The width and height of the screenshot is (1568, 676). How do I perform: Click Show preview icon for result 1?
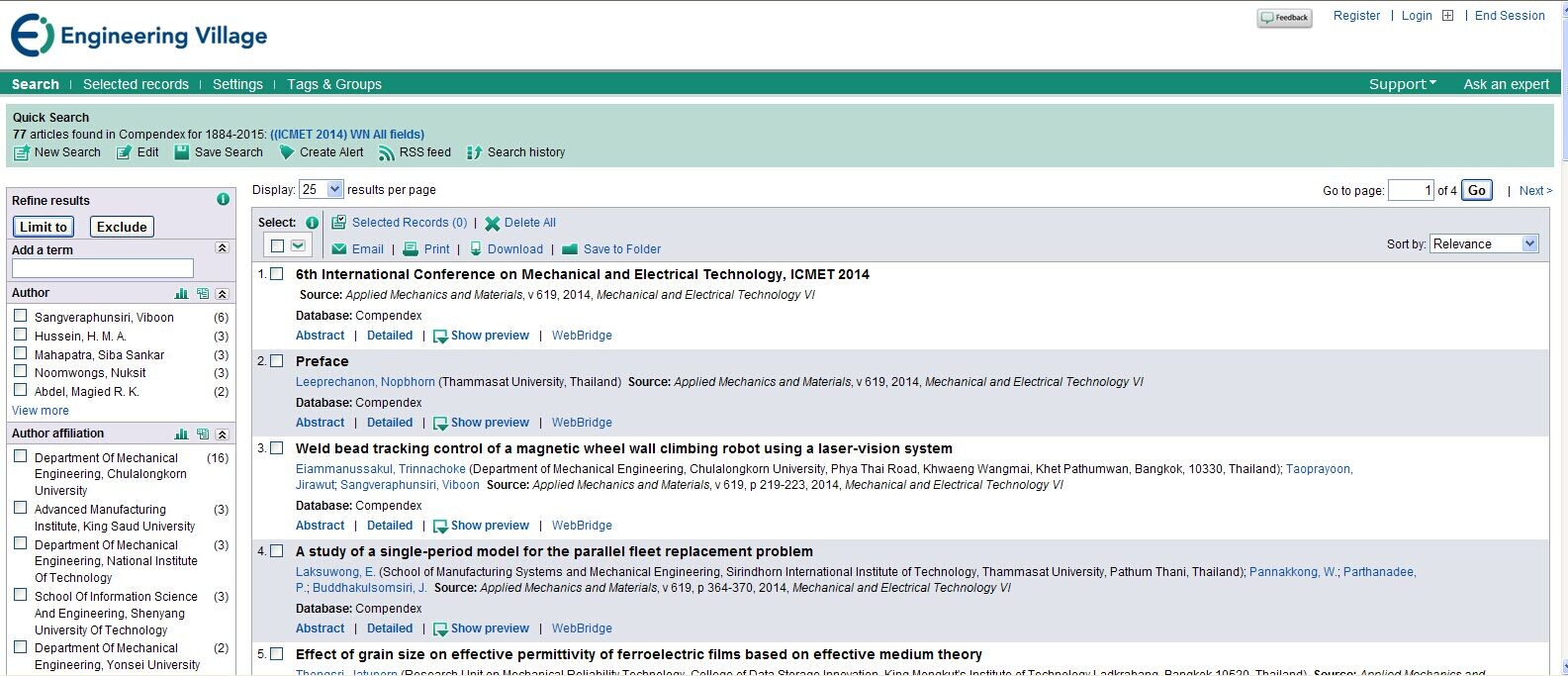pos(440,337)
